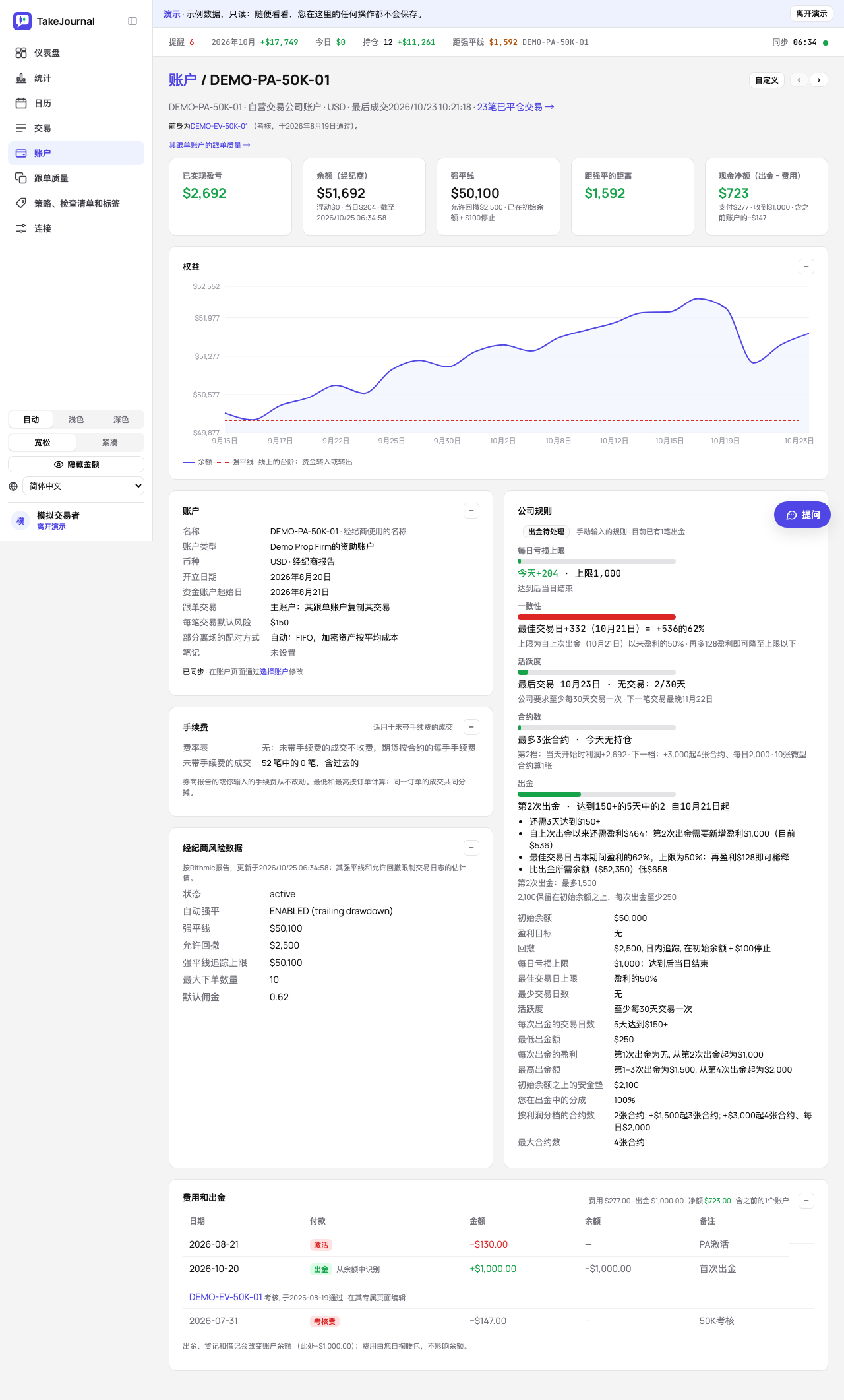The height and width of the screenshot is (1400, 844).
Task: Set density to 宽松
Action: tap(42, 443)
